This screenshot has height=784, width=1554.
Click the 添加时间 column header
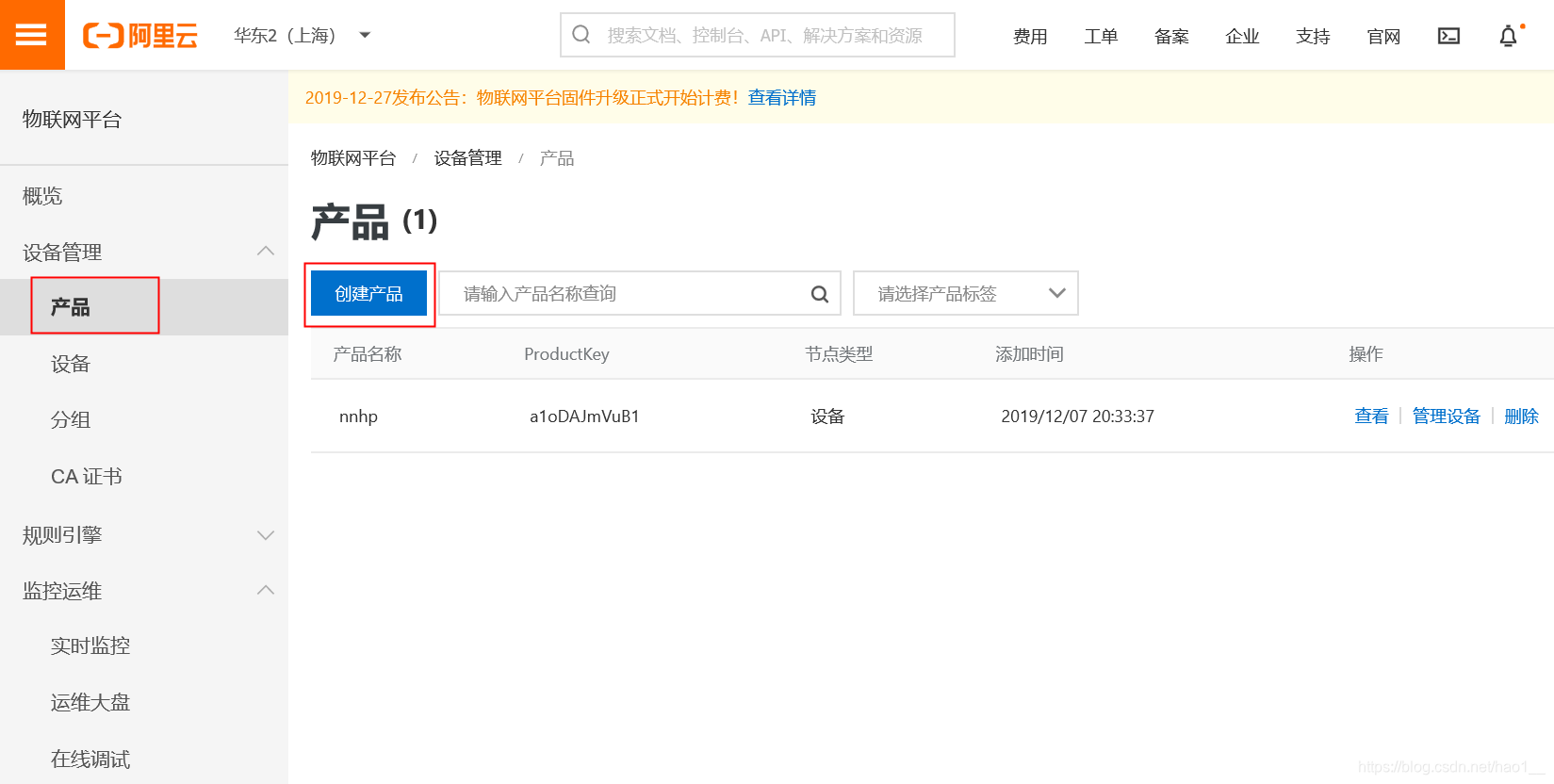click(x=1029, y=354)
